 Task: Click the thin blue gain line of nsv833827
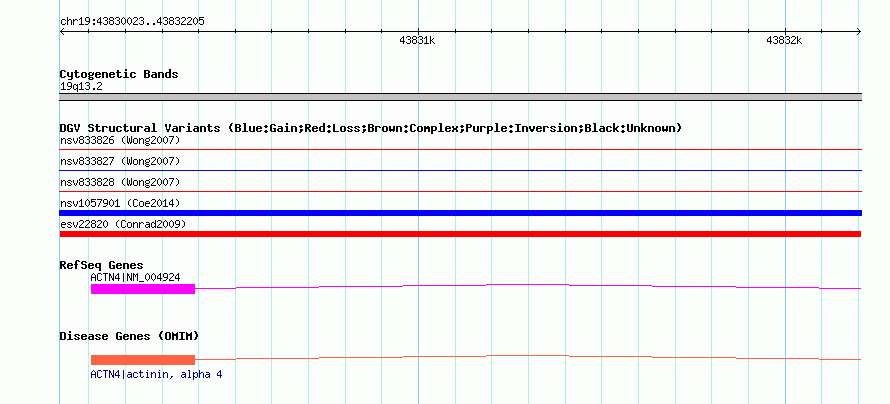click(x=460, y=171)
